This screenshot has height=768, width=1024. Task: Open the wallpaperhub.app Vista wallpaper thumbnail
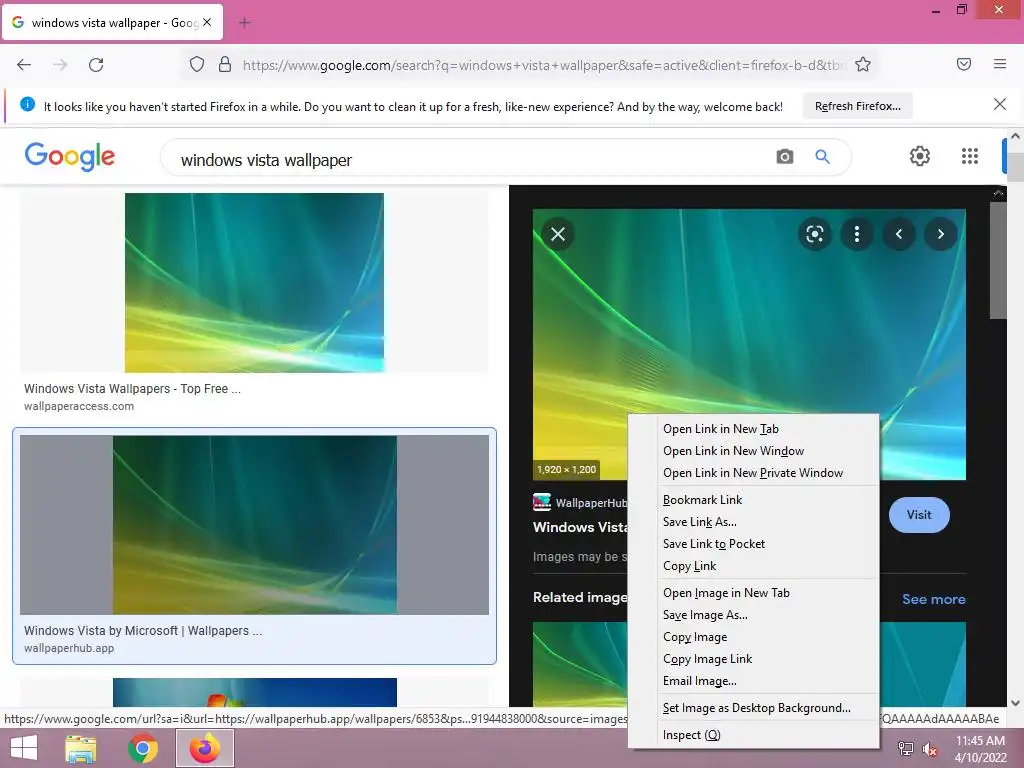pyautogui.click(x=254, y=525)
